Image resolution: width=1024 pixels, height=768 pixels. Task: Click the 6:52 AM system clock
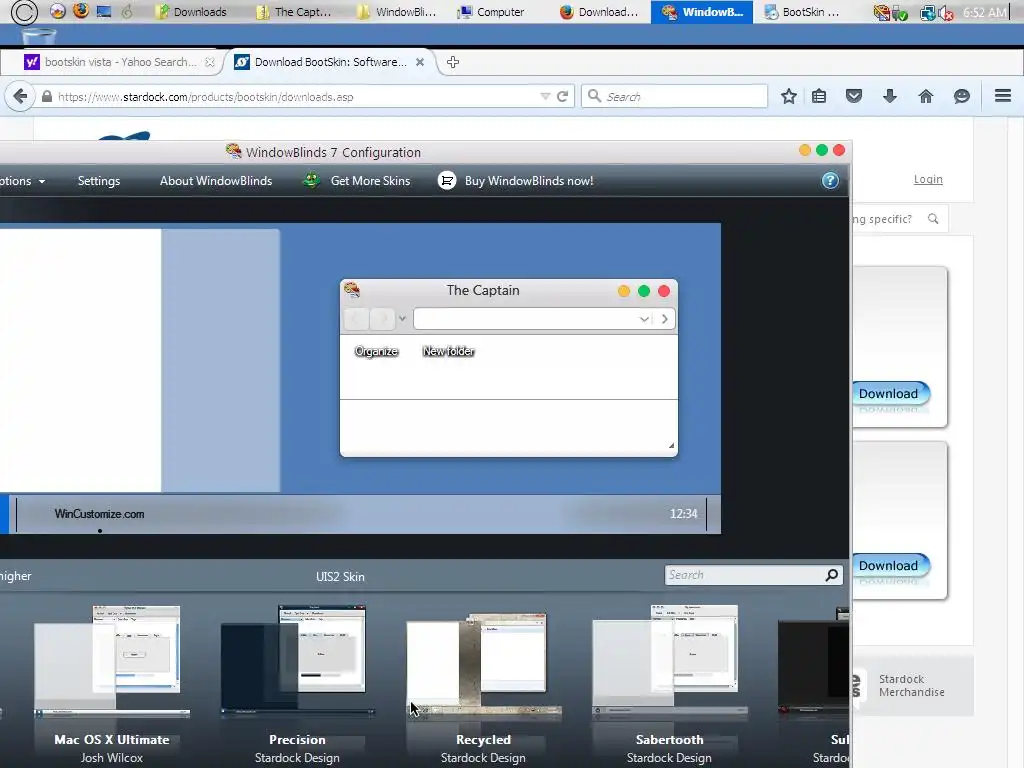click(x=985, y=12)
